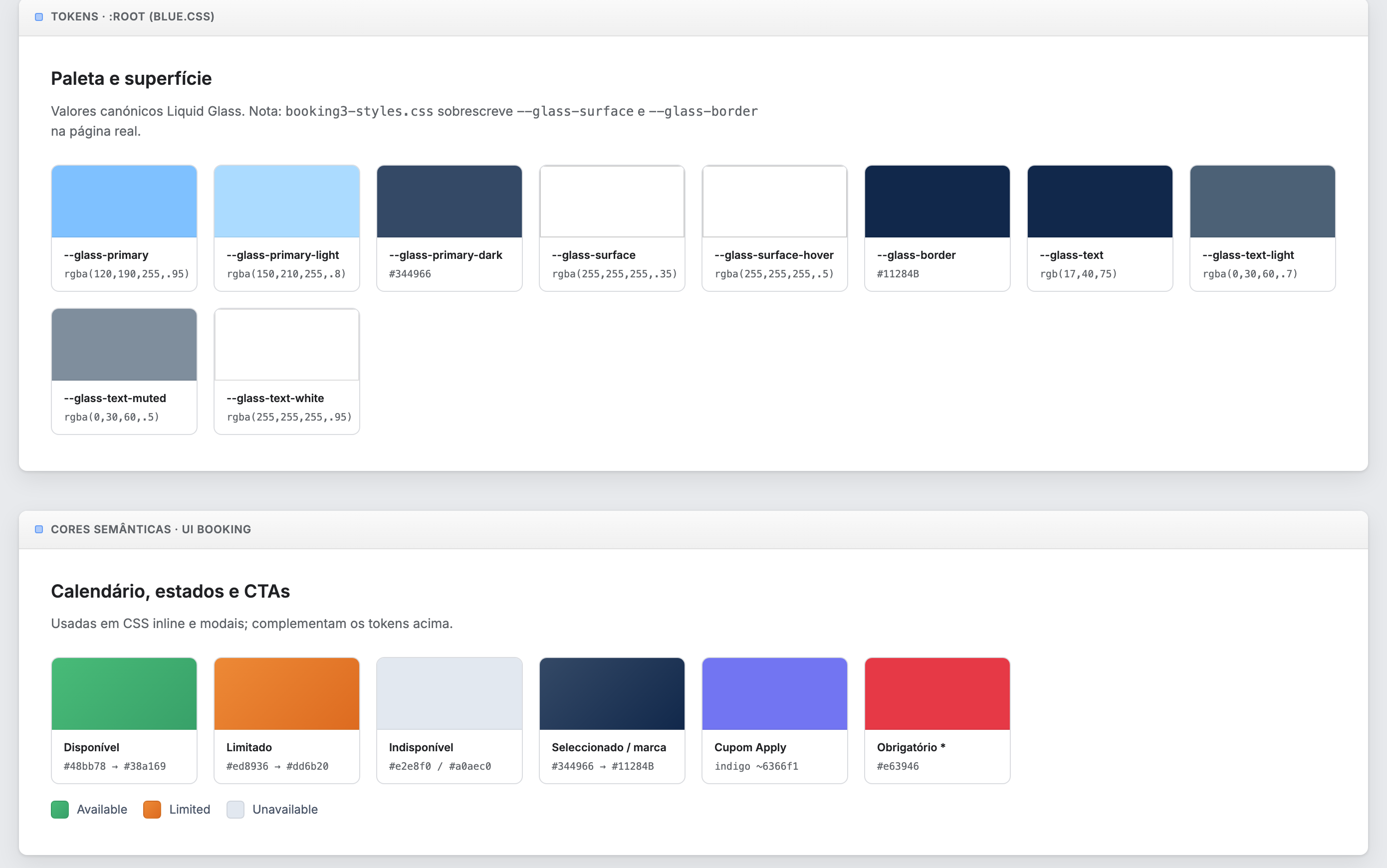Click the #ed8936 → #dd6b20 value
1387x868 pixels.
point(277,766)
